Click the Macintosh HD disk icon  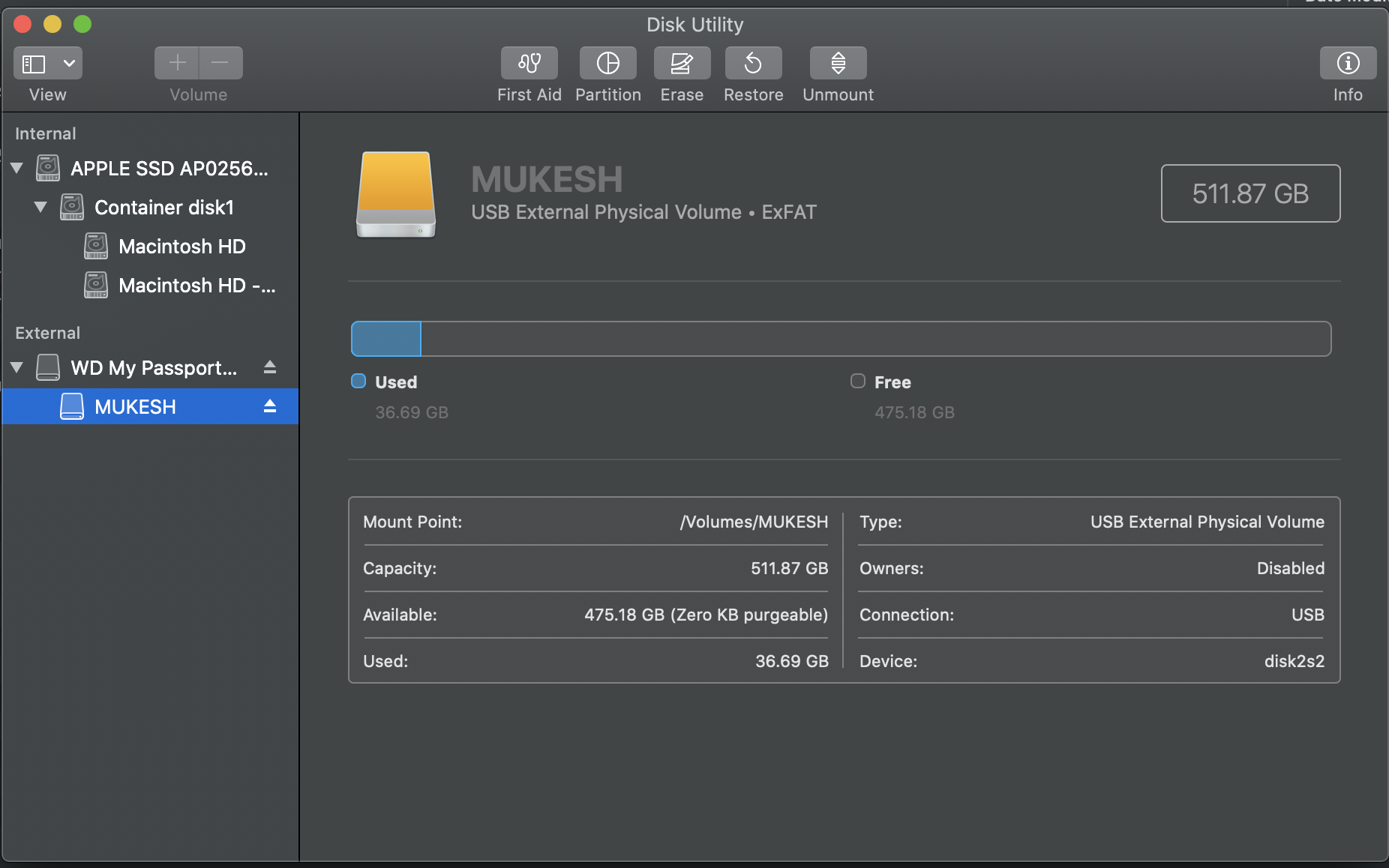96,246
